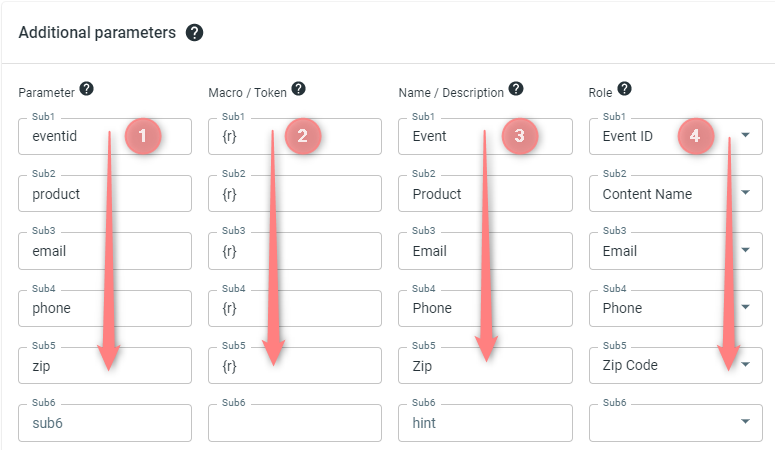
Task: Click the help icon beside Role
Action: (x=624, y=89)
